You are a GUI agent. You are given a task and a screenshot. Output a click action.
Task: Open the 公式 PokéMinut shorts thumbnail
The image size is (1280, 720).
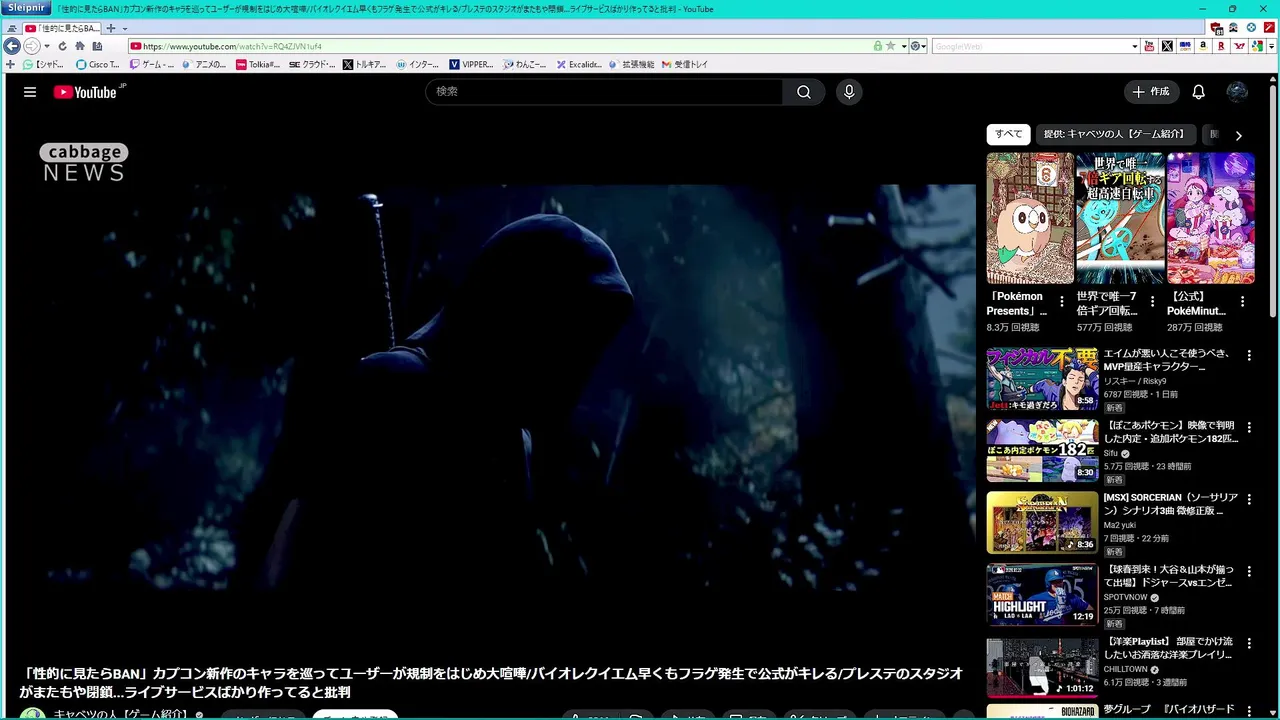(1210, 218)
